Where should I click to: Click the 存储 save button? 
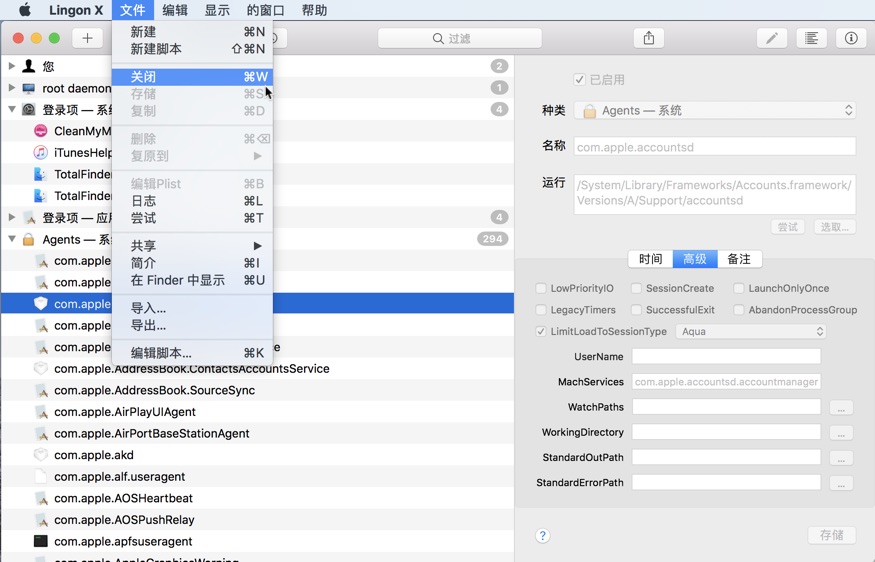pyautogui.click(x=831, y=535)
